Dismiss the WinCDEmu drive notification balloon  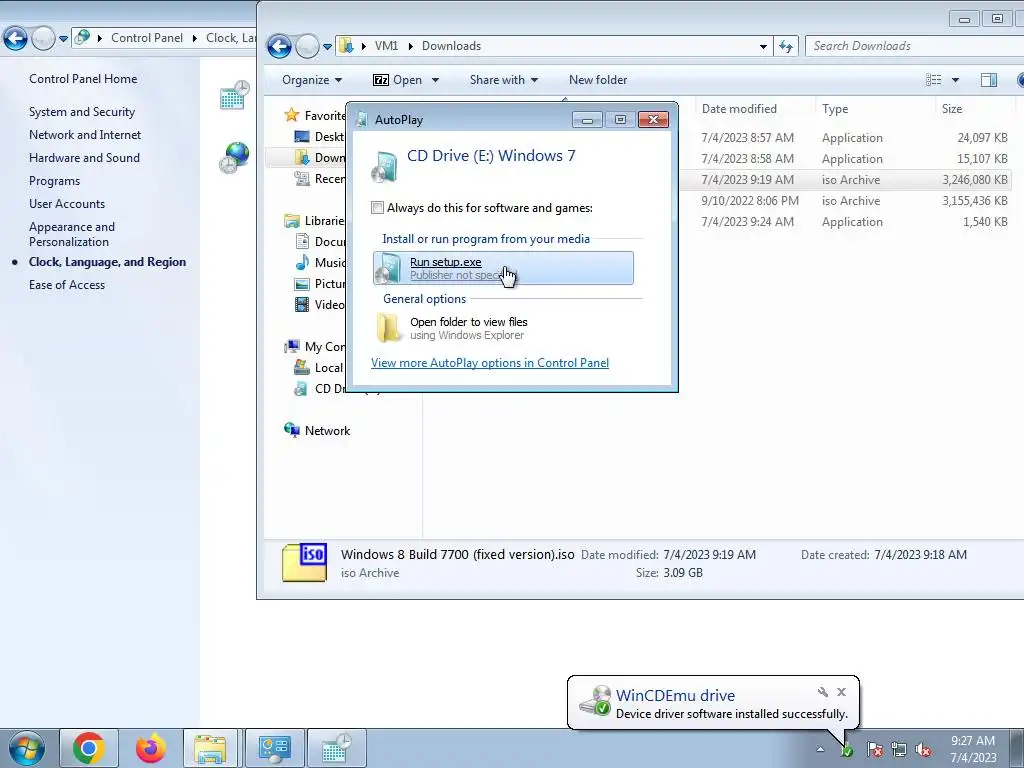(x=841, y=692)
